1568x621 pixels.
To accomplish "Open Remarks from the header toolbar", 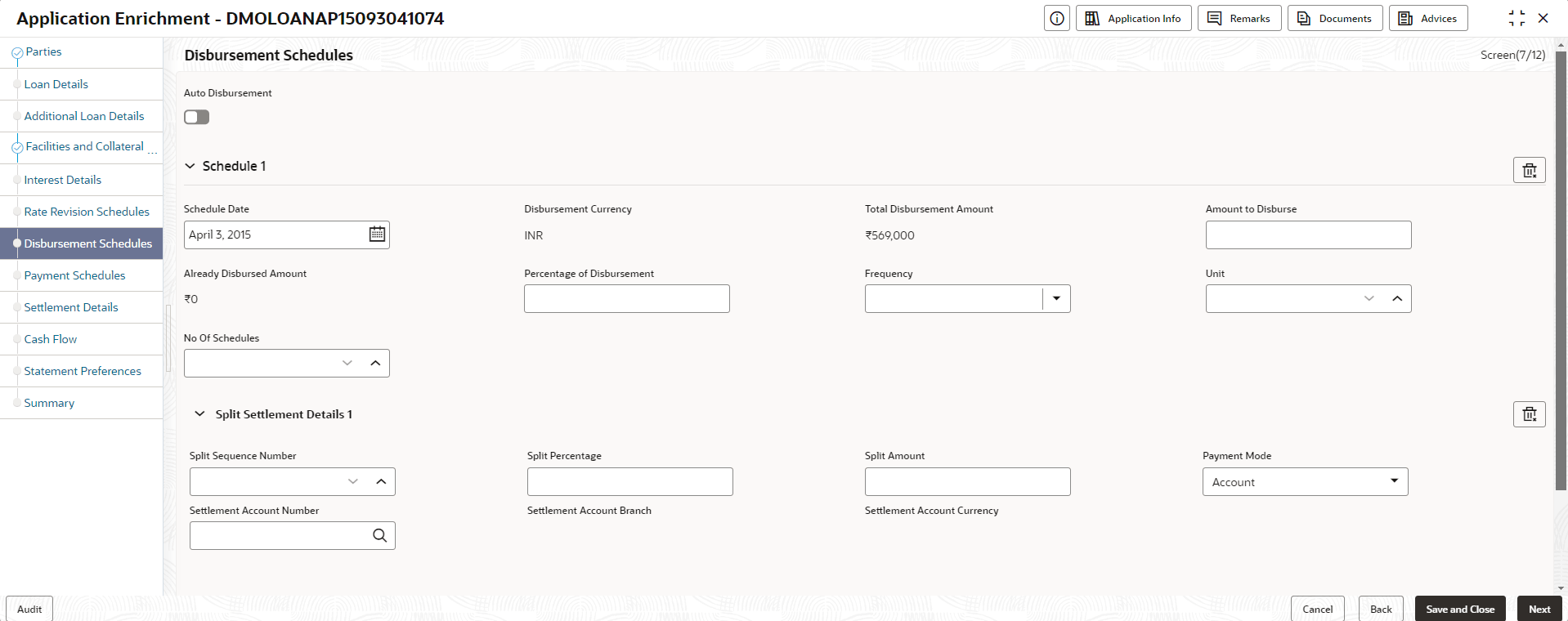I will (x=1239, y=18).
